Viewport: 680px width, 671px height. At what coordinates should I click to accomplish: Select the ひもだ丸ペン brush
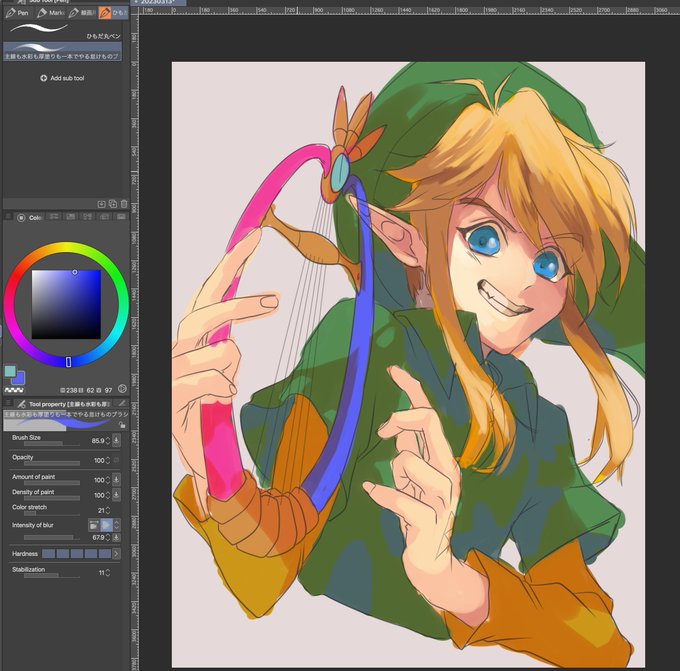coord(62,31)
